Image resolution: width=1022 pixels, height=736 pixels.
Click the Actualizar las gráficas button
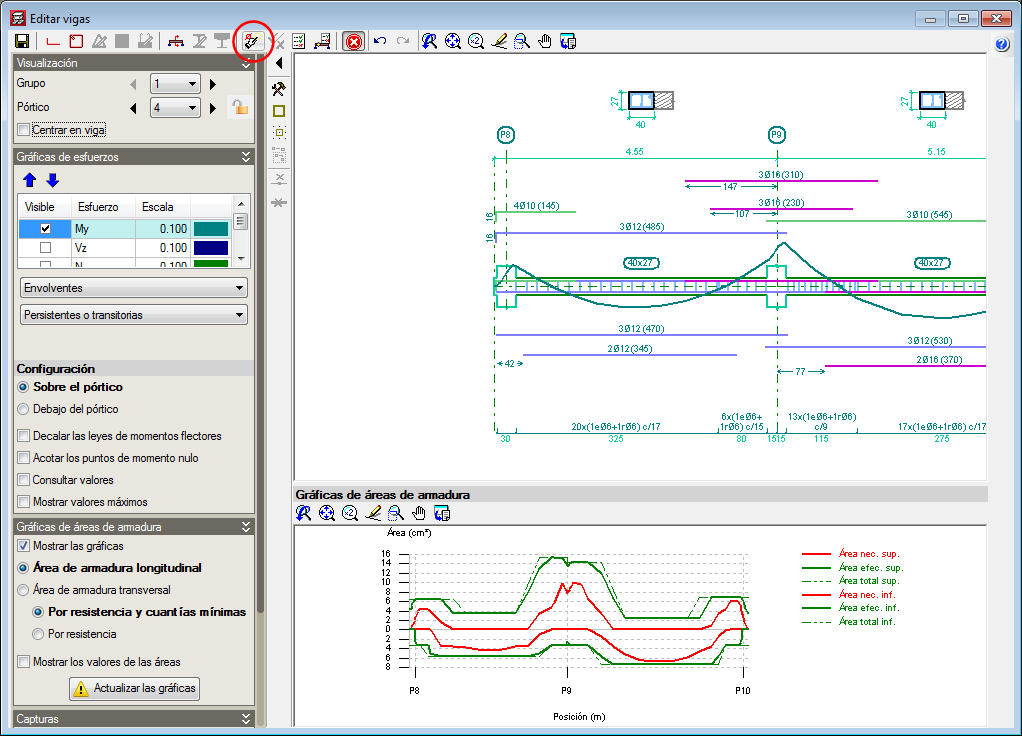pyautogui.click(x=135, y=688)
